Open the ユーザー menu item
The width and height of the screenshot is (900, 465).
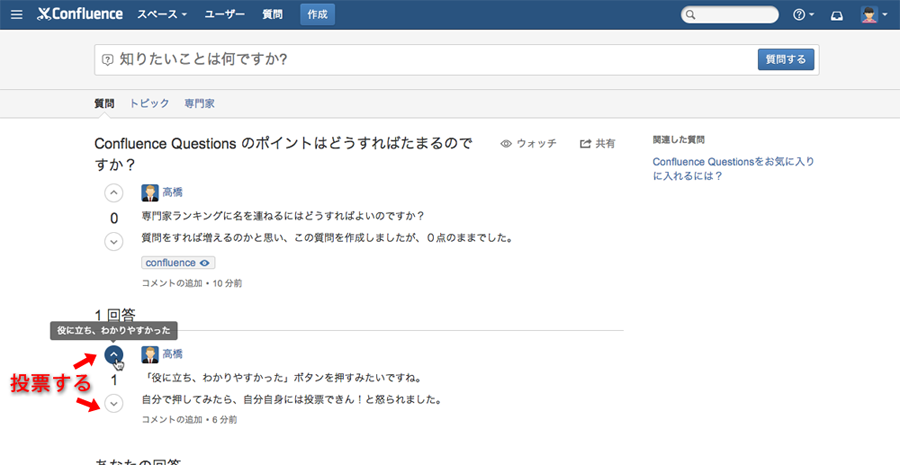click(224, 14)
